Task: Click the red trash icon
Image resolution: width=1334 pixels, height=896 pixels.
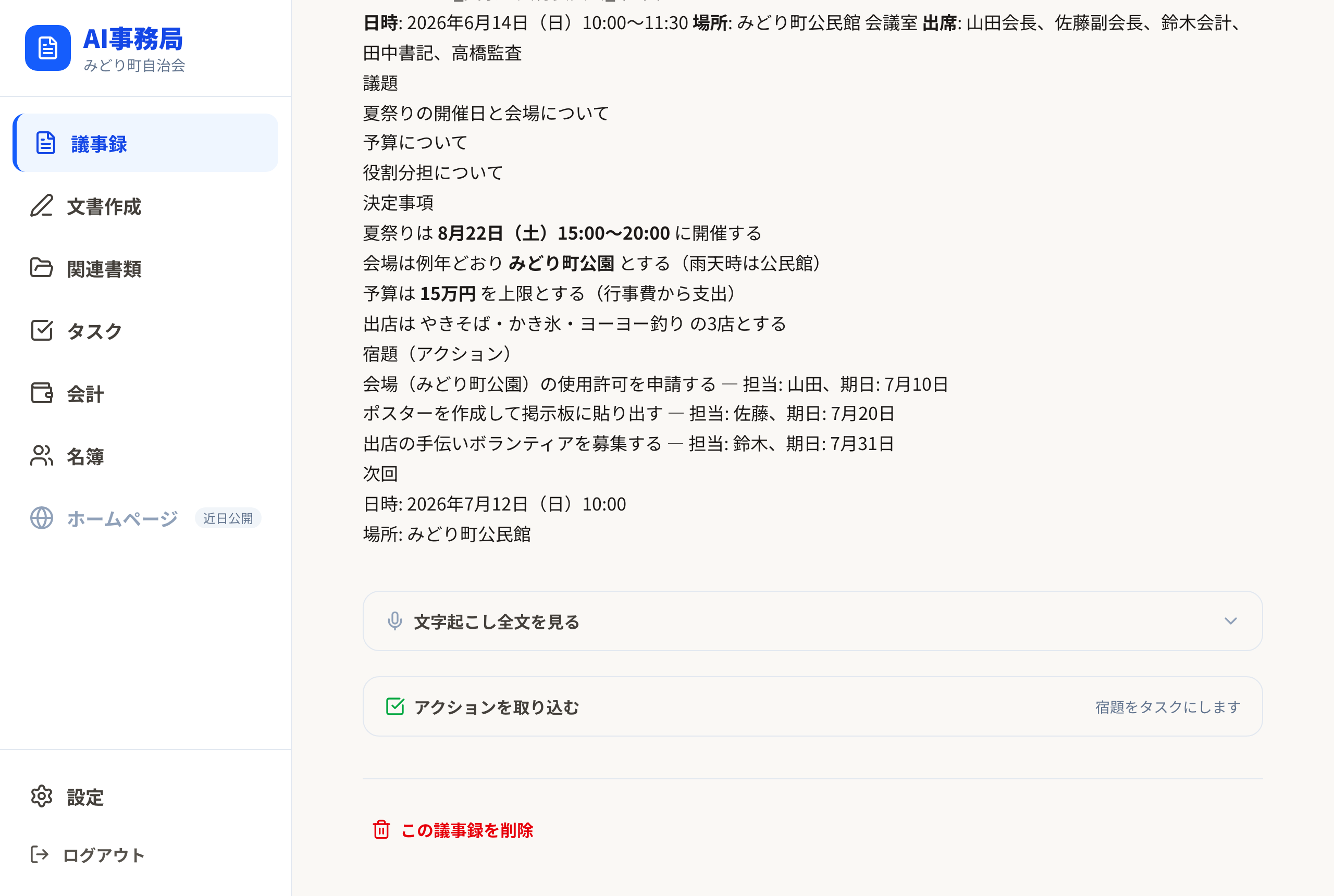Action: tap(381, 830)
